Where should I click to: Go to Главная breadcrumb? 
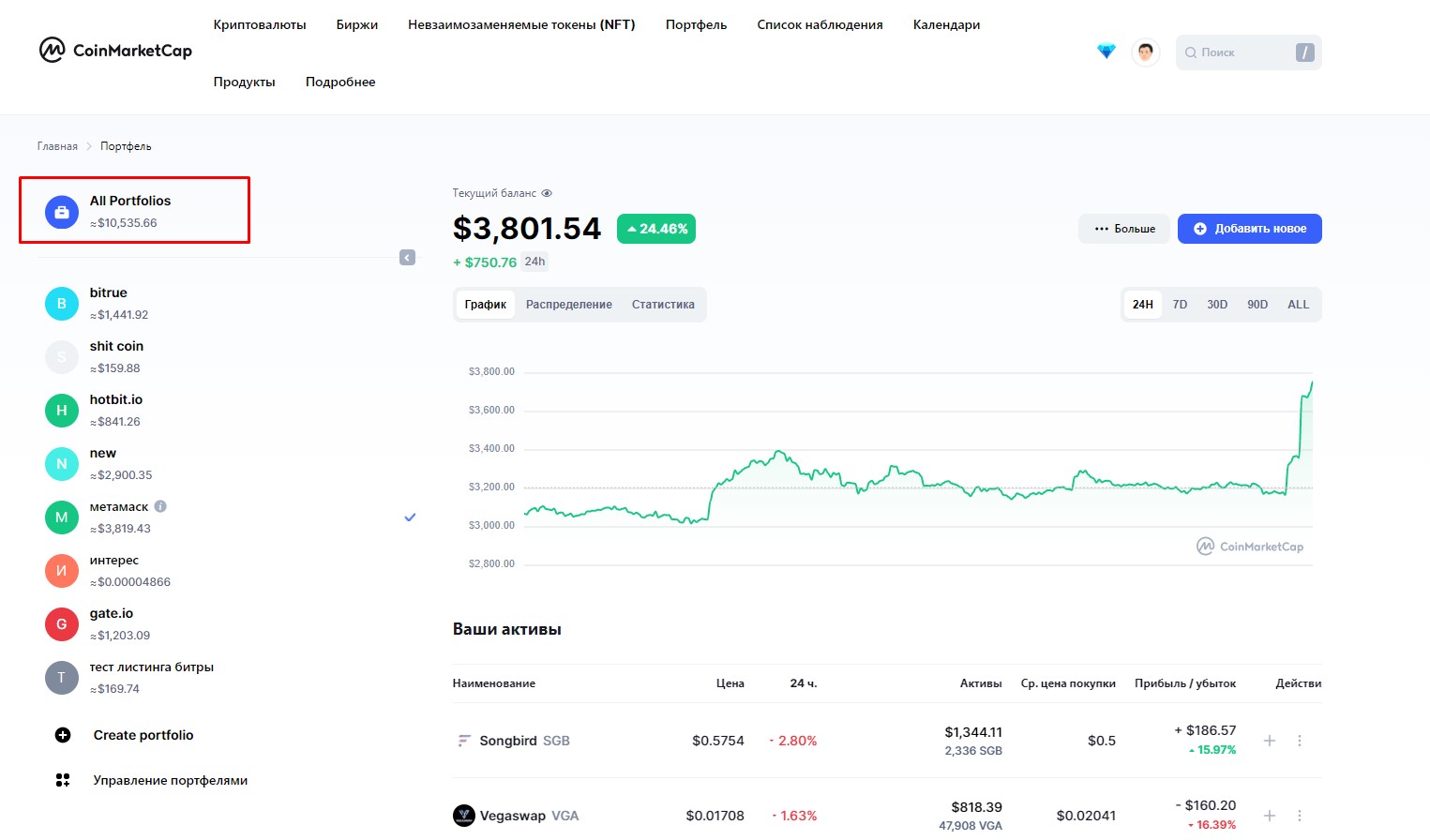[57, 146]
